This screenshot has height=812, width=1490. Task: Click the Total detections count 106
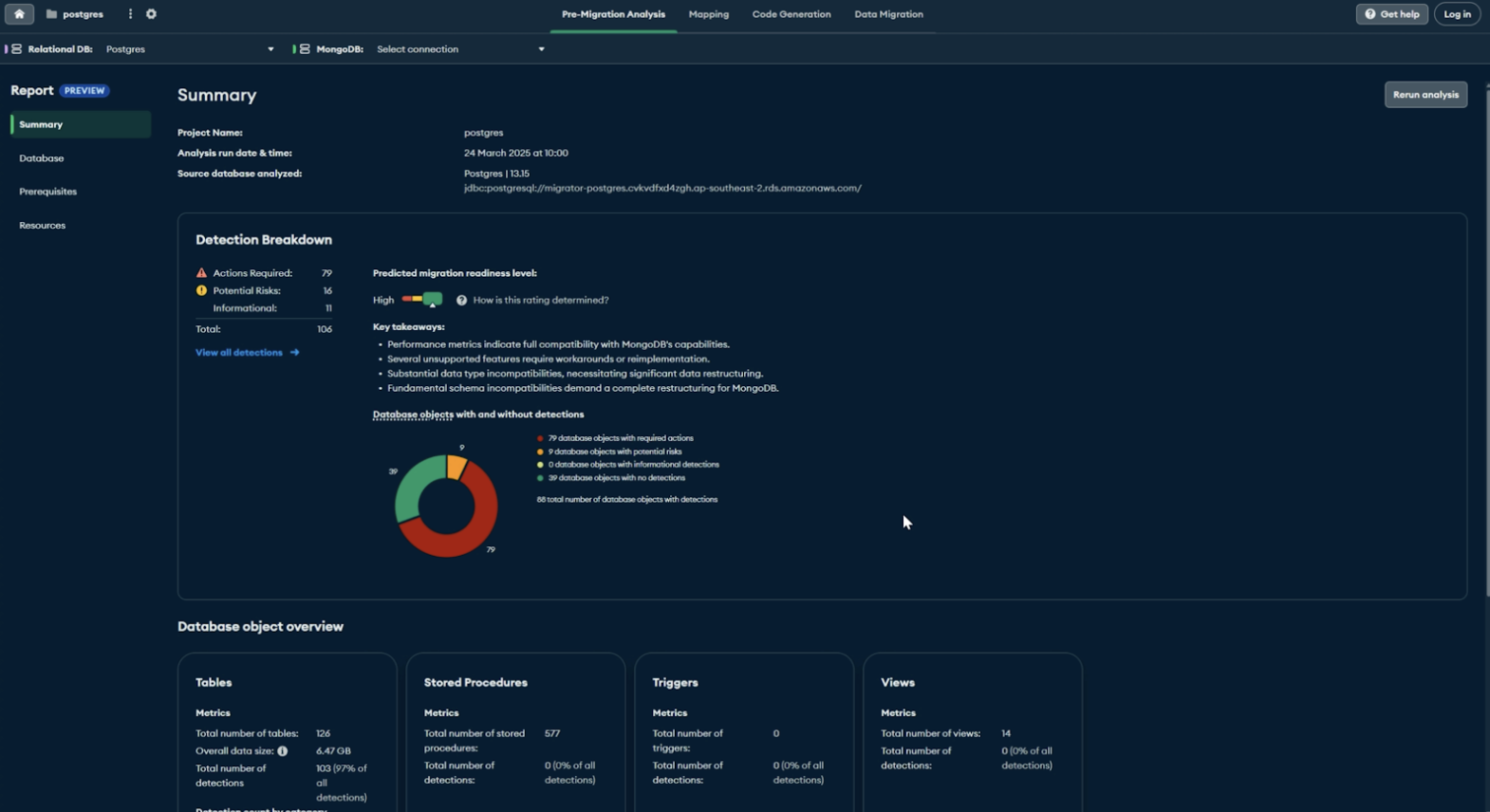325,329
